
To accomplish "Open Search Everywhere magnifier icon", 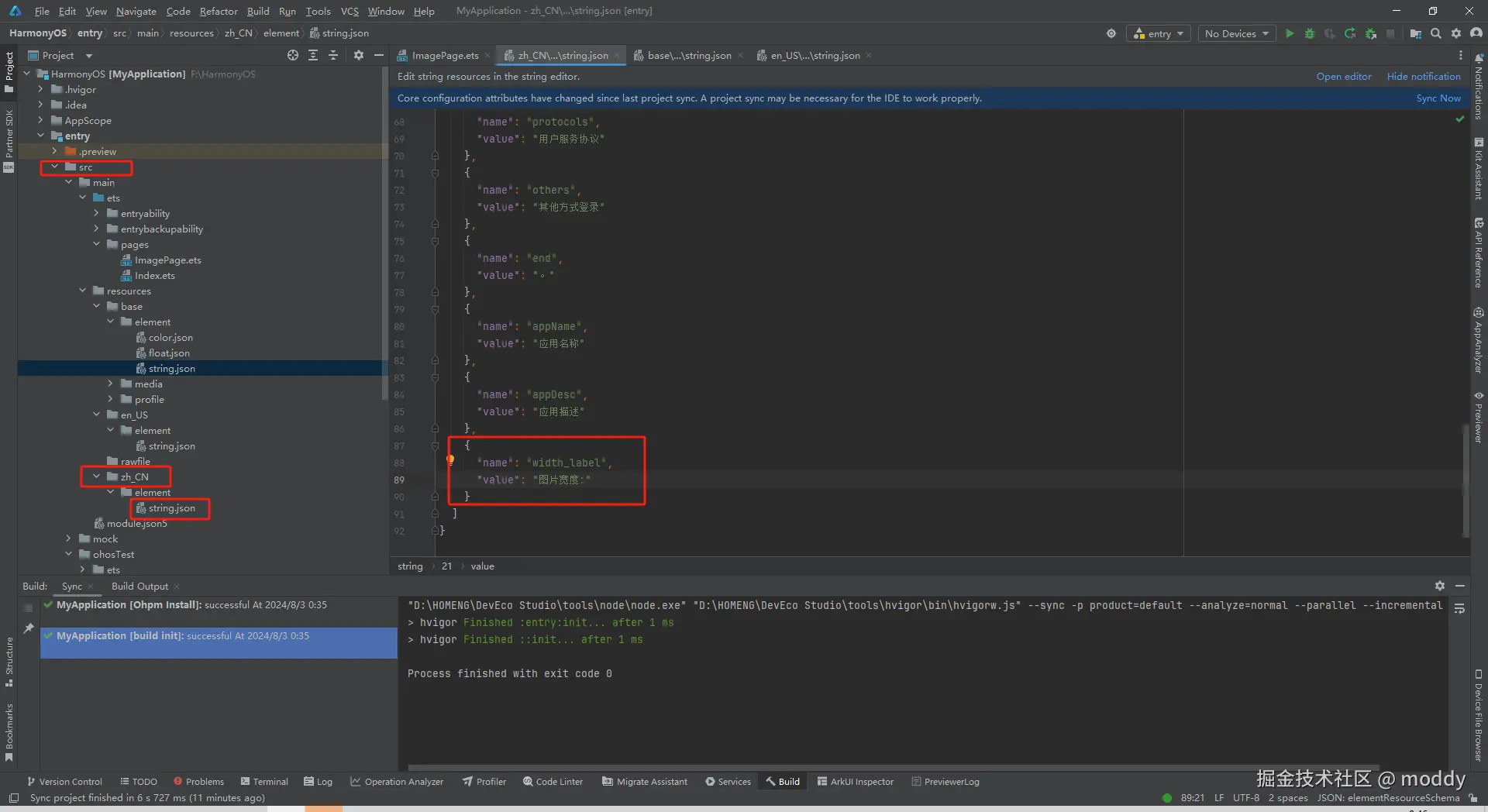I will click(1436, 33).
